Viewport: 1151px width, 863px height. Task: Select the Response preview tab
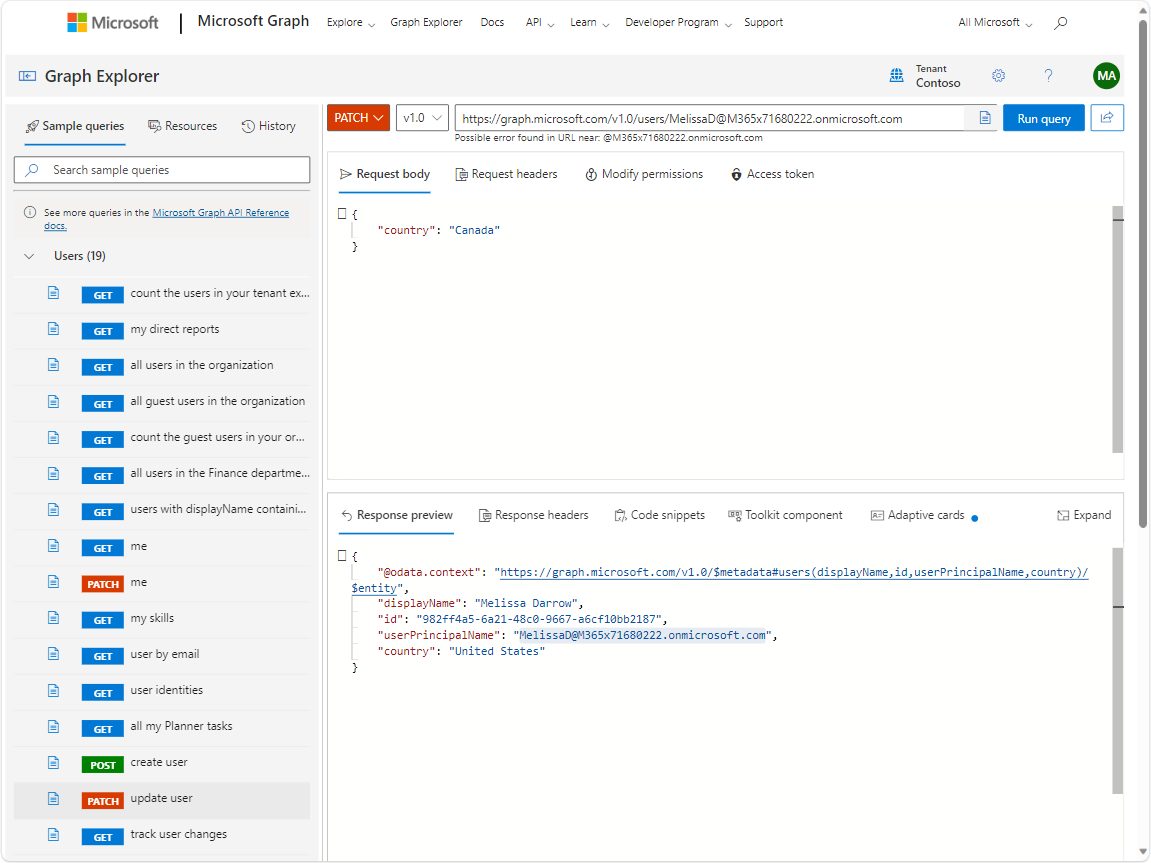[397, 515]
